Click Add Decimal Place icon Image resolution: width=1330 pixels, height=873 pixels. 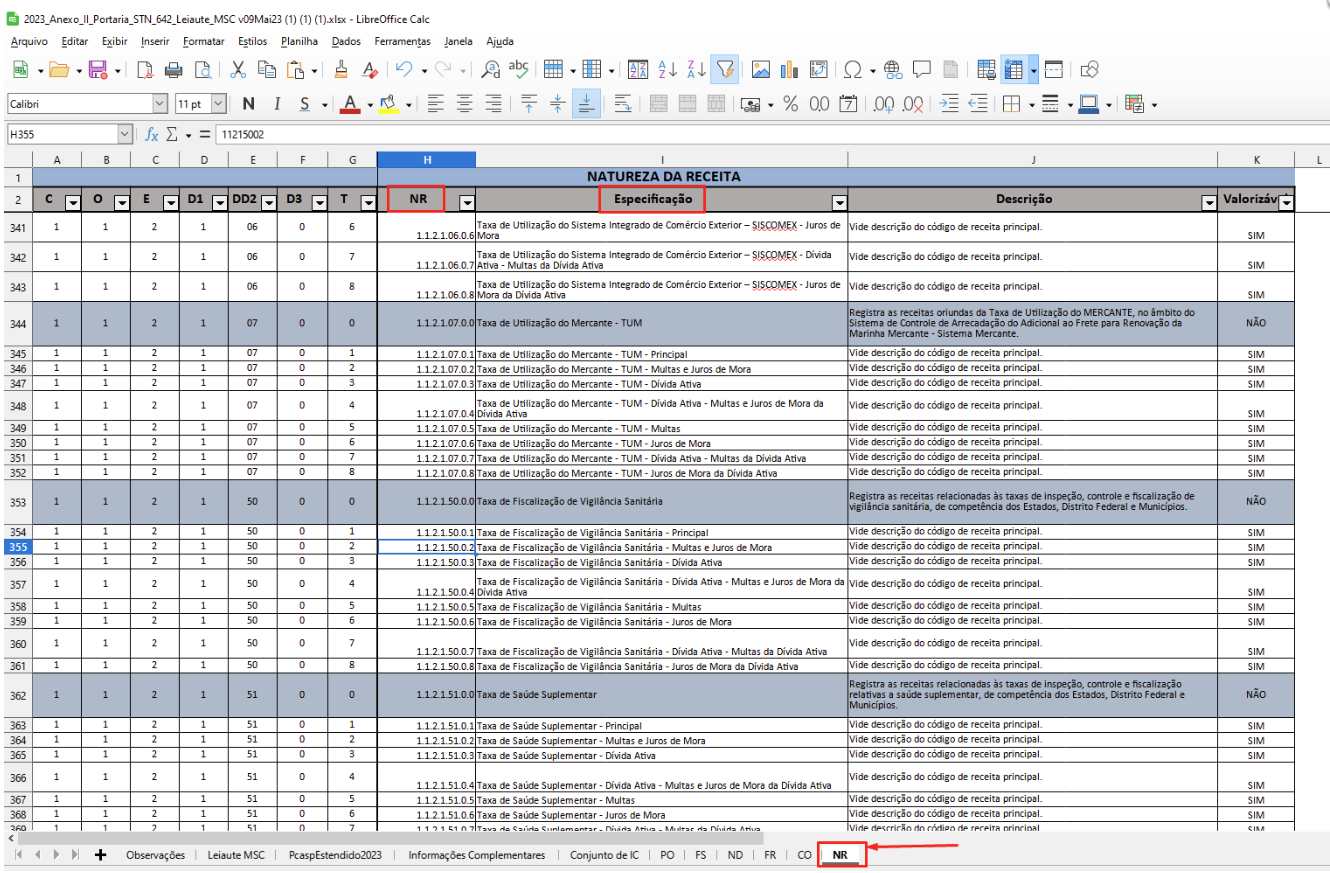[x=883, y=103]
